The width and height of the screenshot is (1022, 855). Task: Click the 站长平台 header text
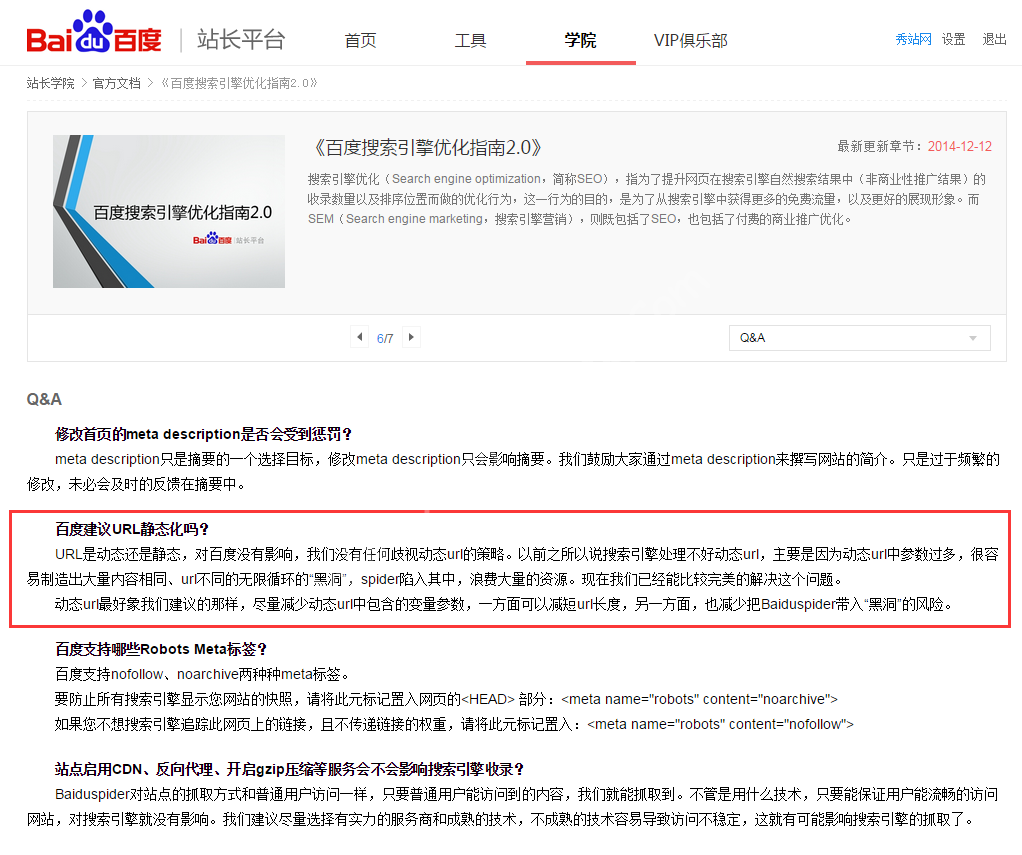click(241, 39)
